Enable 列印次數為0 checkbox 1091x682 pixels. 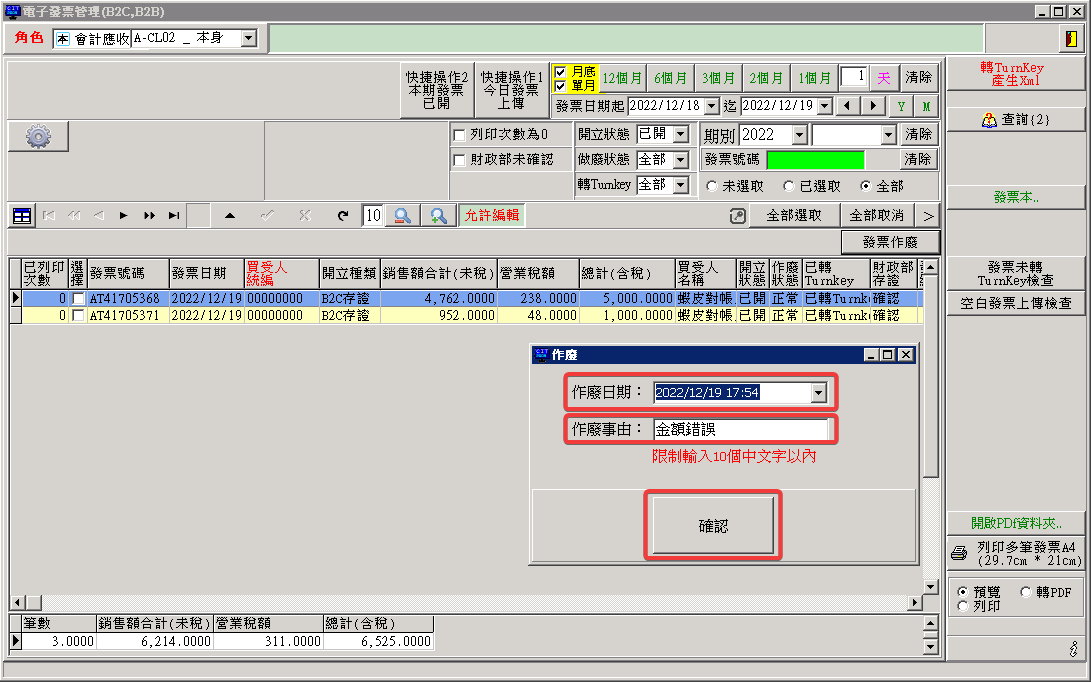coord(460,135)
